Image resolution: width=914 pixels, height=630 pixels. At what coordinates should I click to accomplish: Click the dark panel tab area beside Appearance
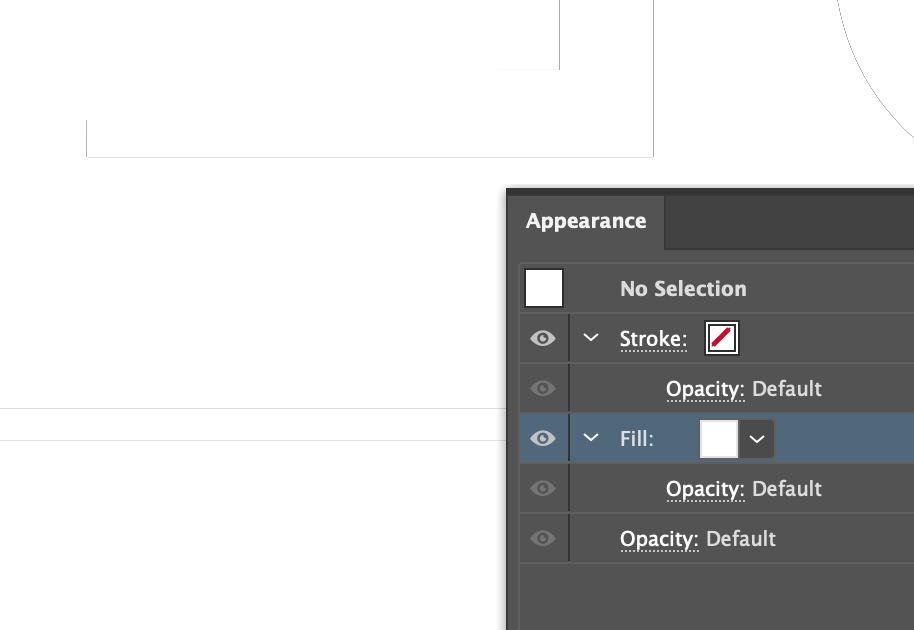tap(790, 221)
